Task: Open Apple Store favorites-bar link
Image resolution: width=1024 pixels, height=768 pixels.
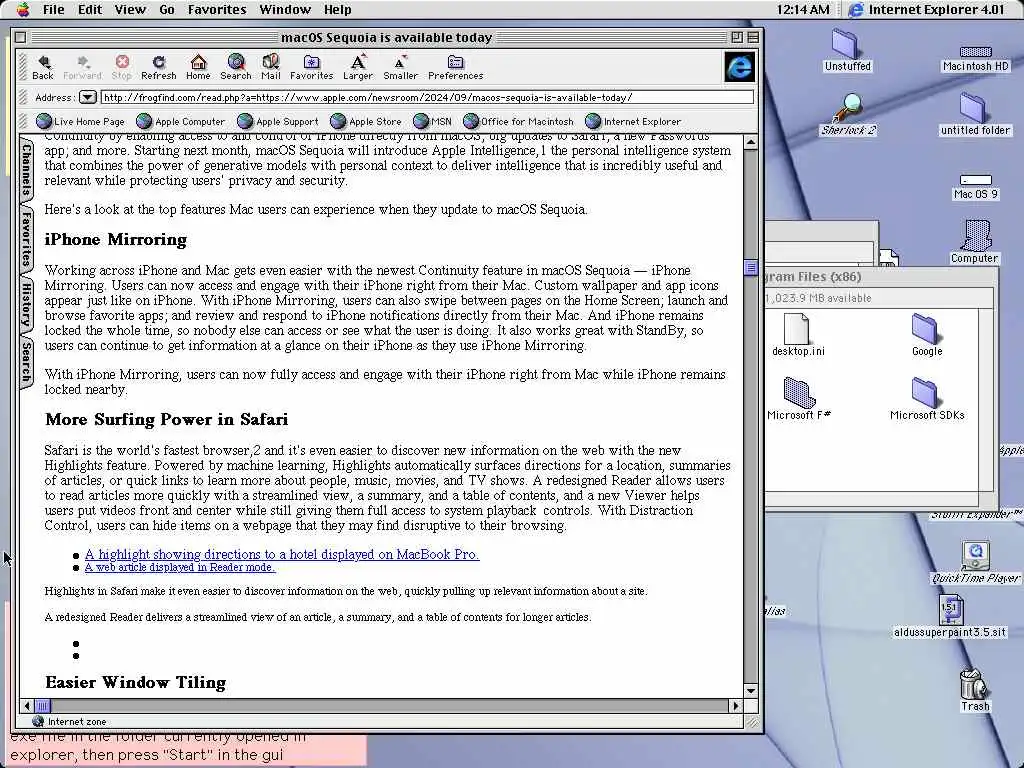Action: point(366,121)
